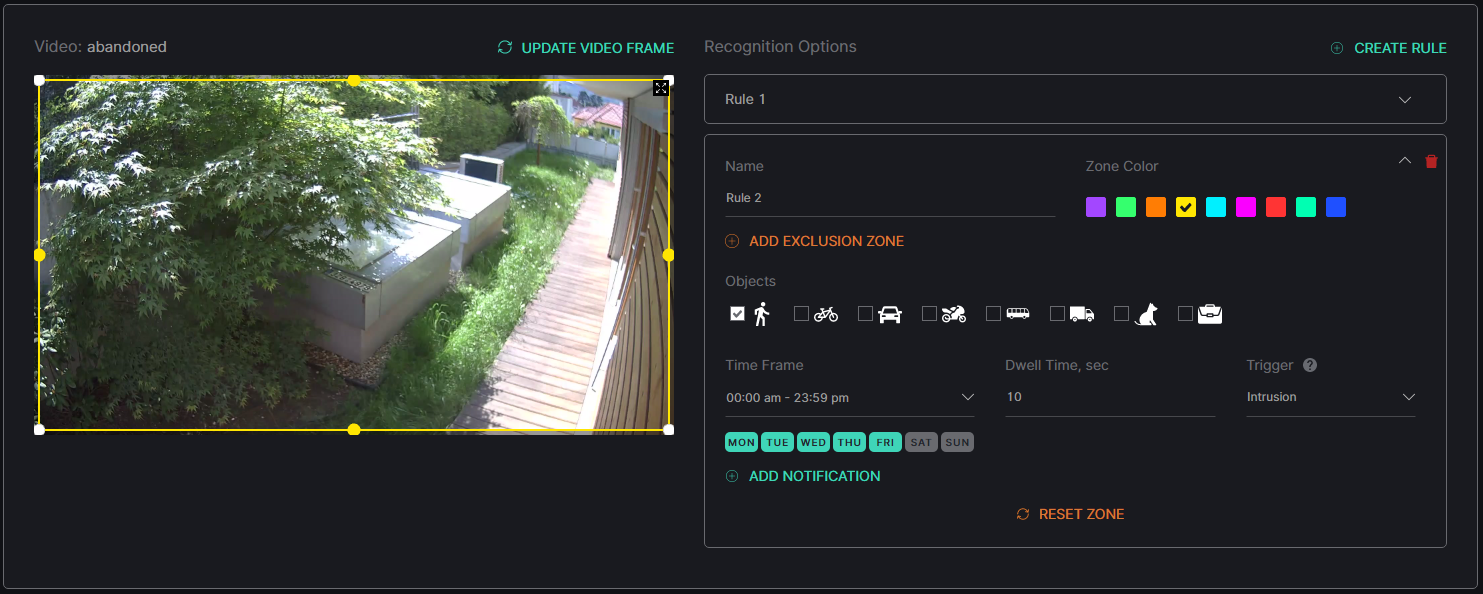Viewport: 1483px width, 594px height.
Task: Toggle the FRI day chip
Action: pos(886,442)
